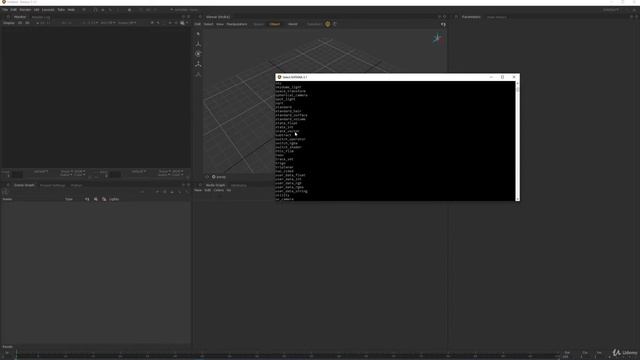Screen dimensions: 640x360
Task: Switch to the Node Graph tab
Action: pyautogui.click(x=216, y=185)
